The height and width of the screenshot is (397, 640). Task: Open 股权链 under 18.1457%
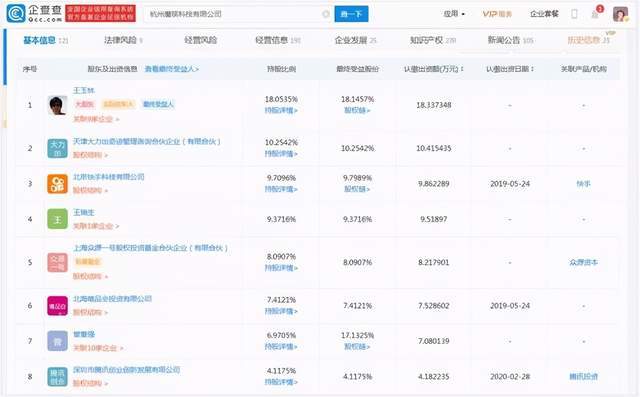click(357, 110)
